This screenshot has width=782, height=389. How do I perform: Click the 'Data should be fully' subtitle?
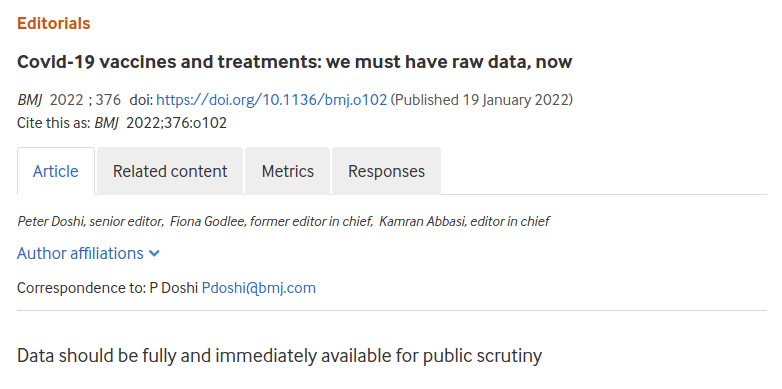coord(279,356)
